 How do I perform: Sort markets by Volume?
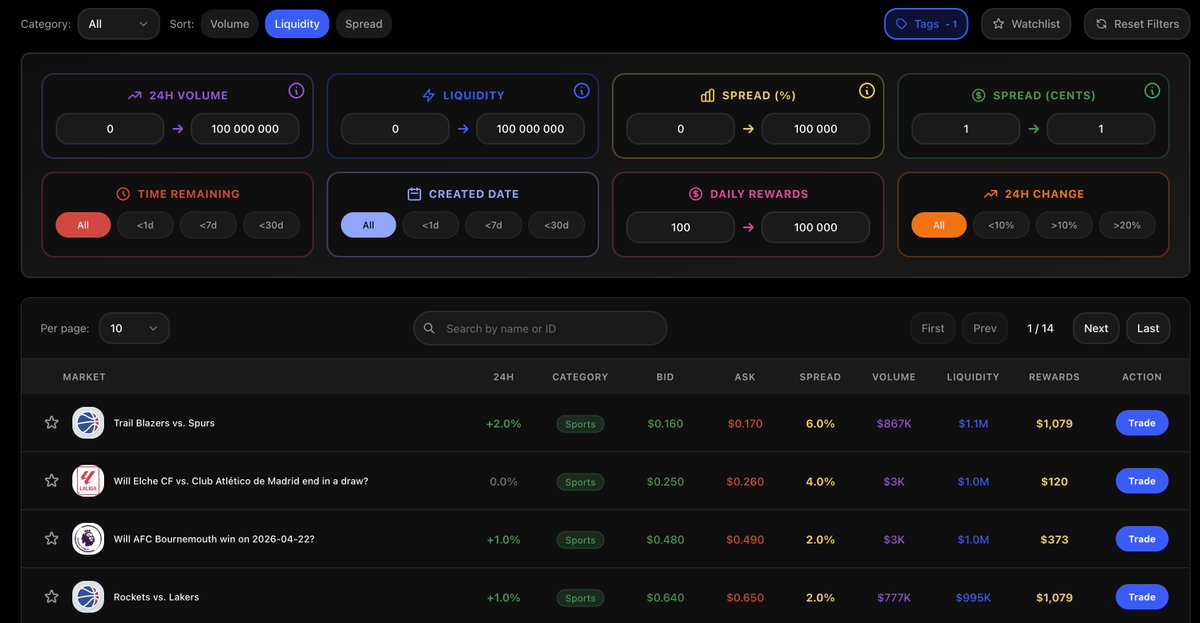pyautogui.click(x=229, y=24)
